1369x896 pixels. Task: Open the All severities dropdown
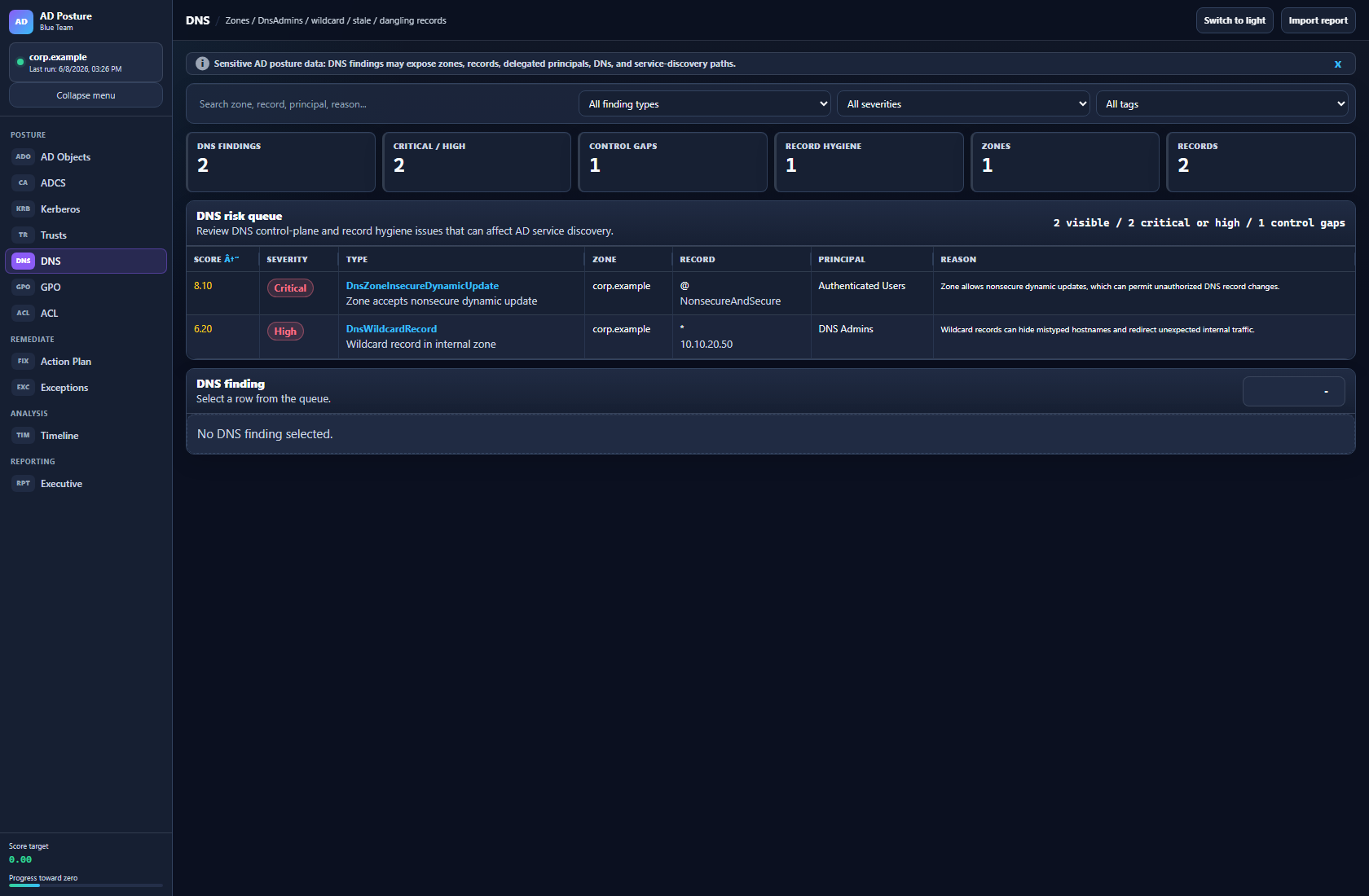963,103
